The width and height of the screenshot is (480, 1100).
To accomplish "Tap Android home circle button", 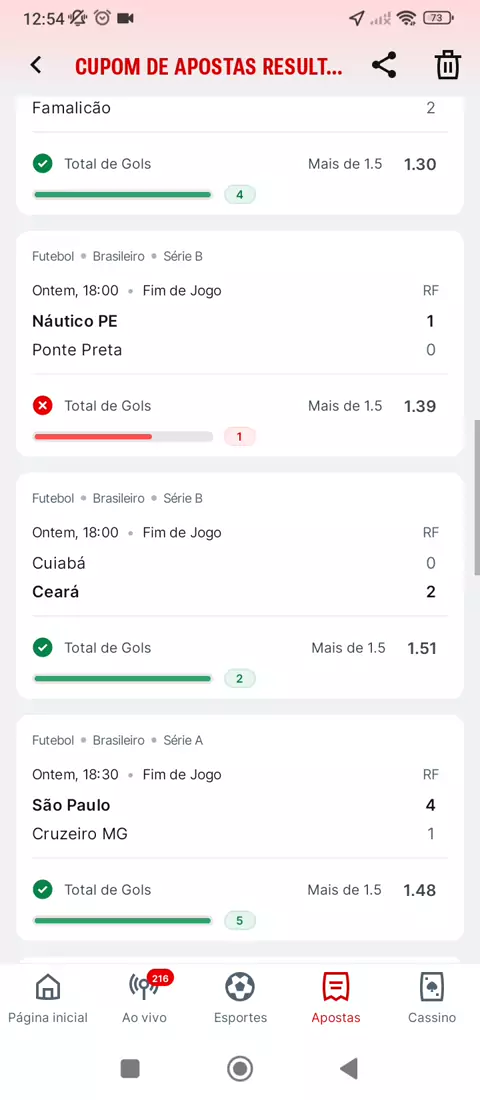I will tap(240, 1068).
